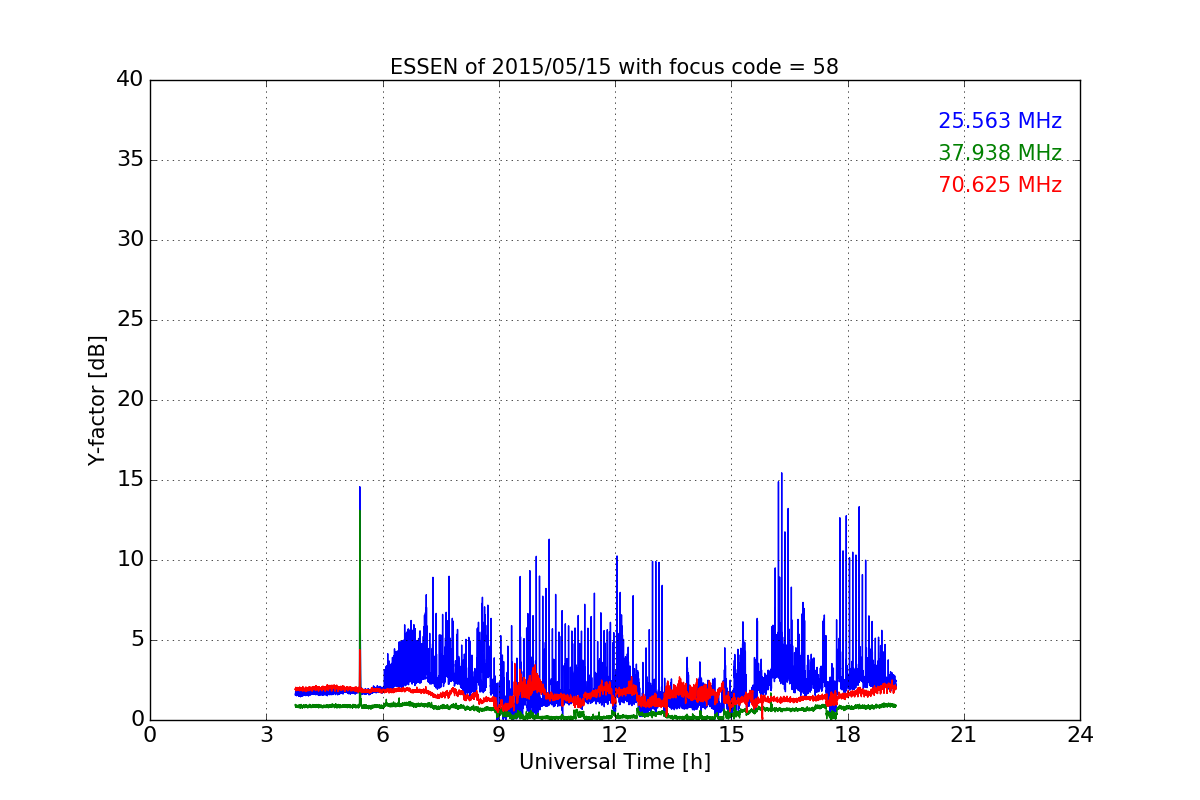Click the x-axis tick label 21
The width and height of the screenshot is (1200, 800).
(x=963, y=735)
